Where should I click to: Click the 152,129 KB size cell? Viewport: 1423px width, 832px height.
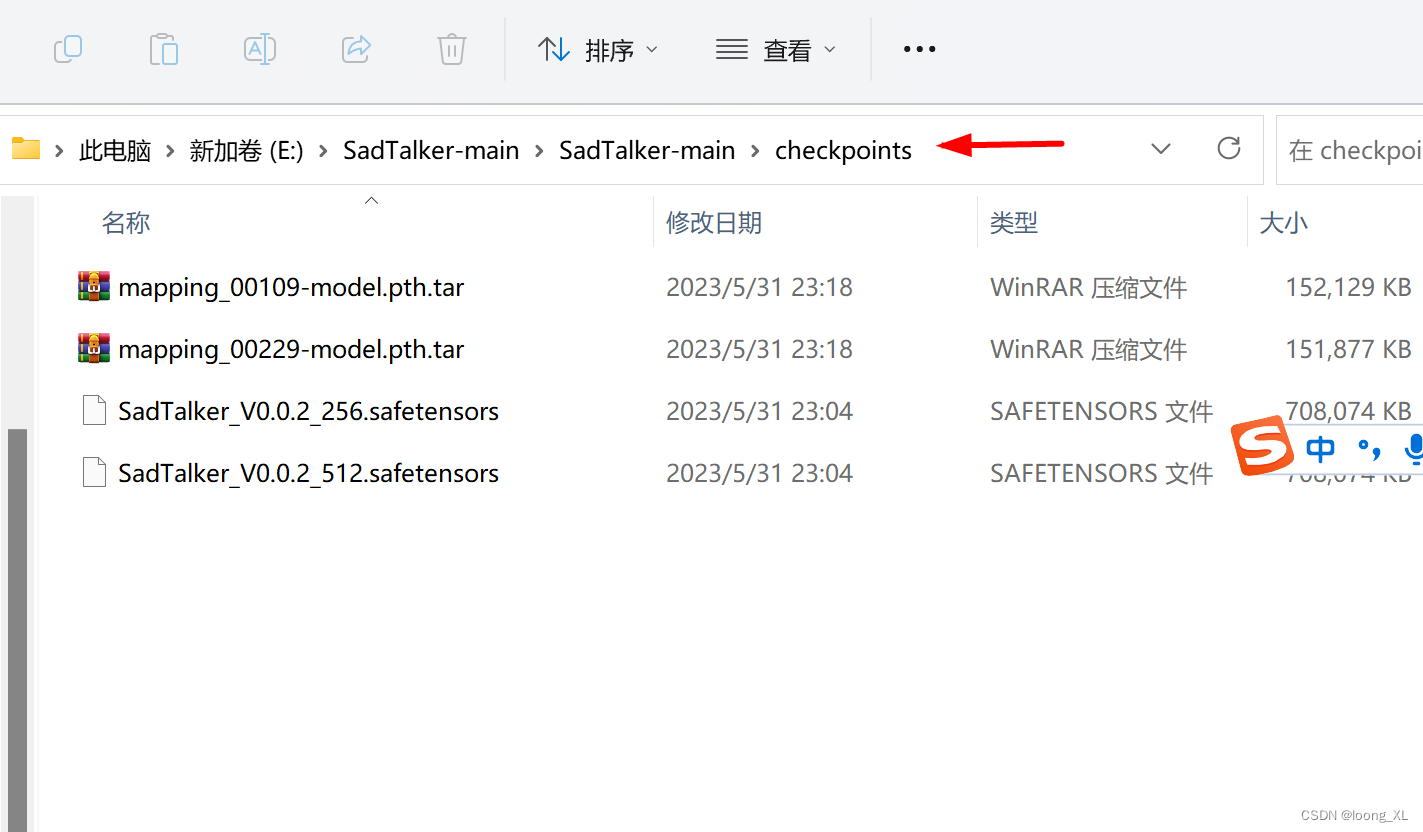tap(1348, 288)
